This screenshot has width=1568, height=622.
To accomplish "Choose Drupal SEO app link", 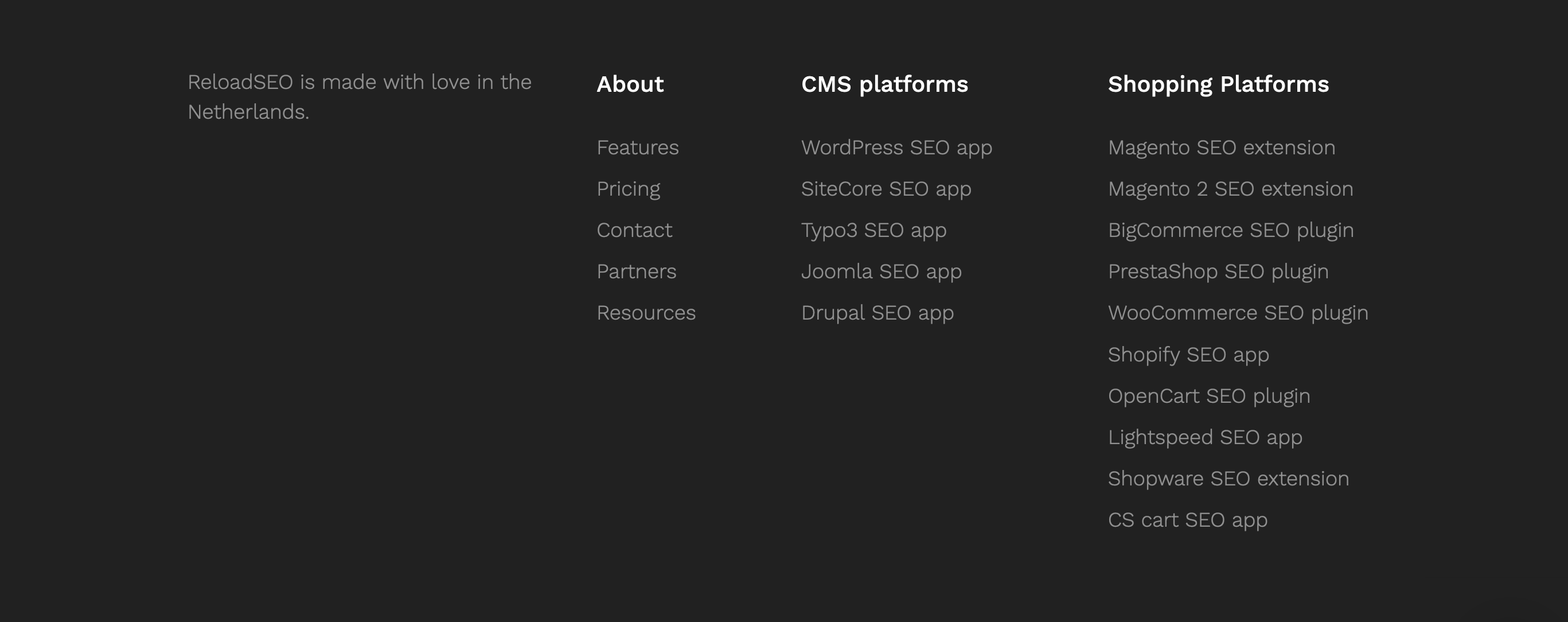I will 877,314.
